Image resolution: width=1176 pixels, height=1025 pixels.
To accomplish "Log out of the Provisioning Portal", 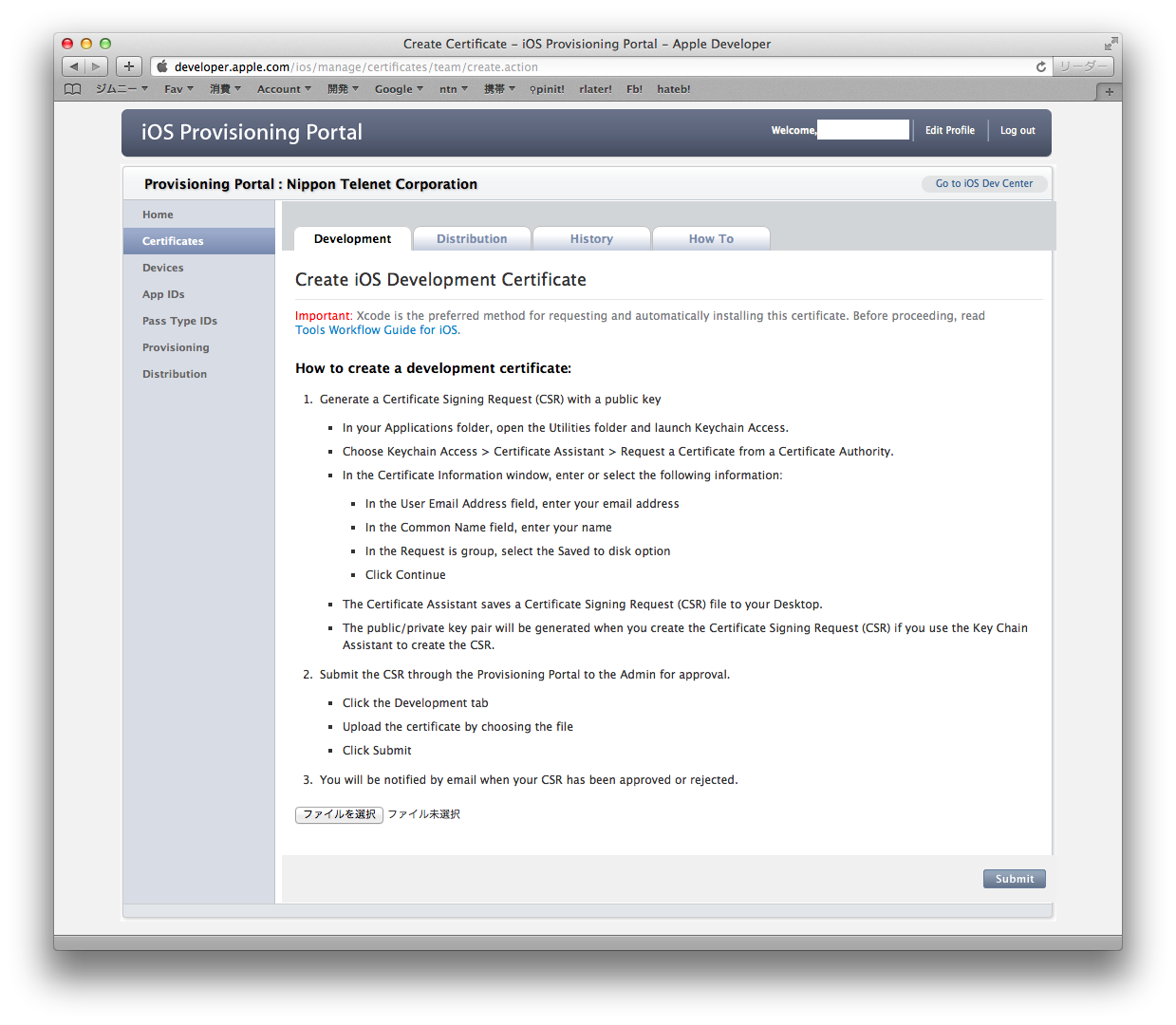I will pos(1017,130).
